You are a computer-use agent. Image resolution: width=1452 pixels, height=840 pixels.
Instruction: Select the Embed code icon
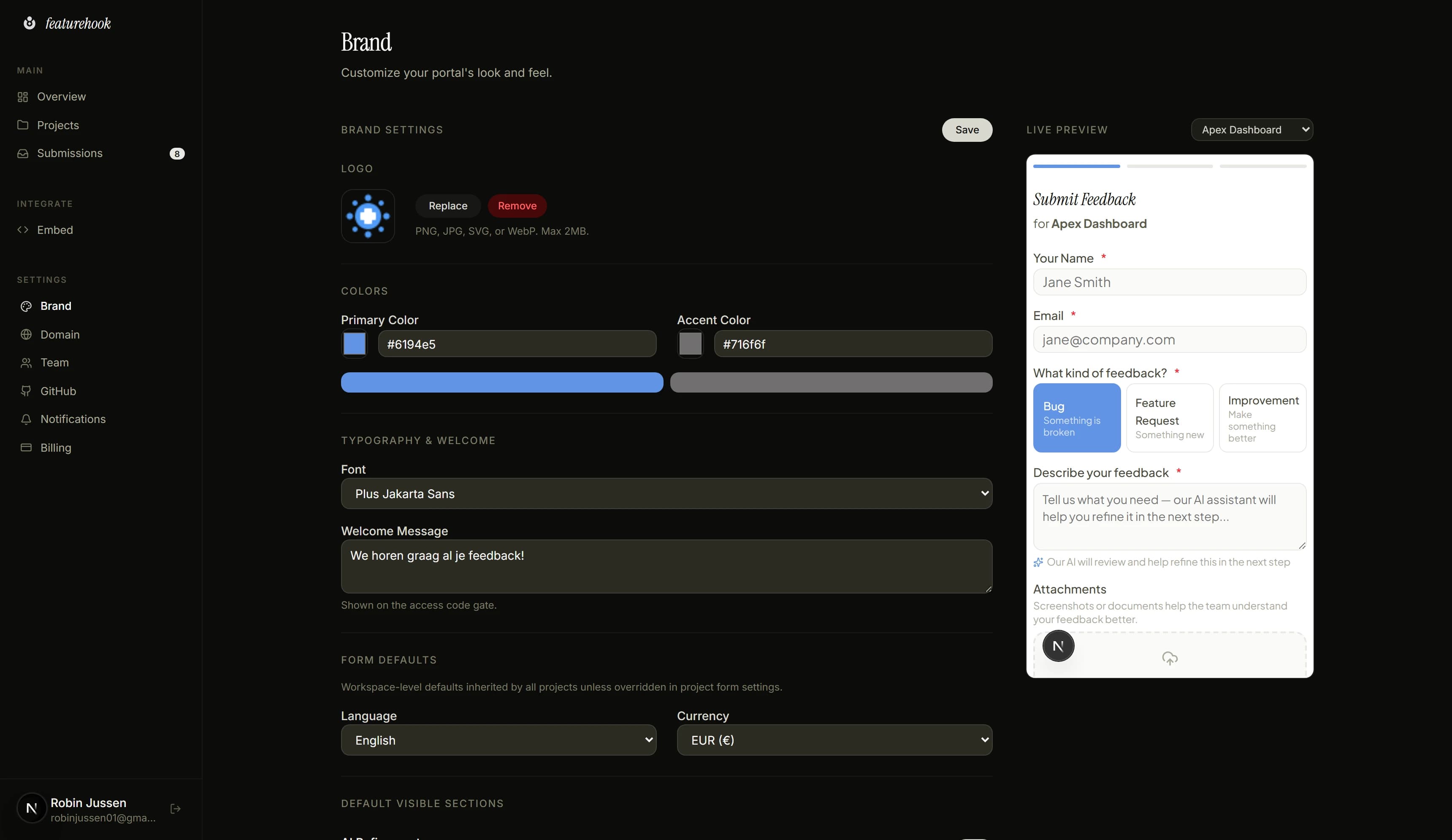pyautogui.click(x=23, y=229)
